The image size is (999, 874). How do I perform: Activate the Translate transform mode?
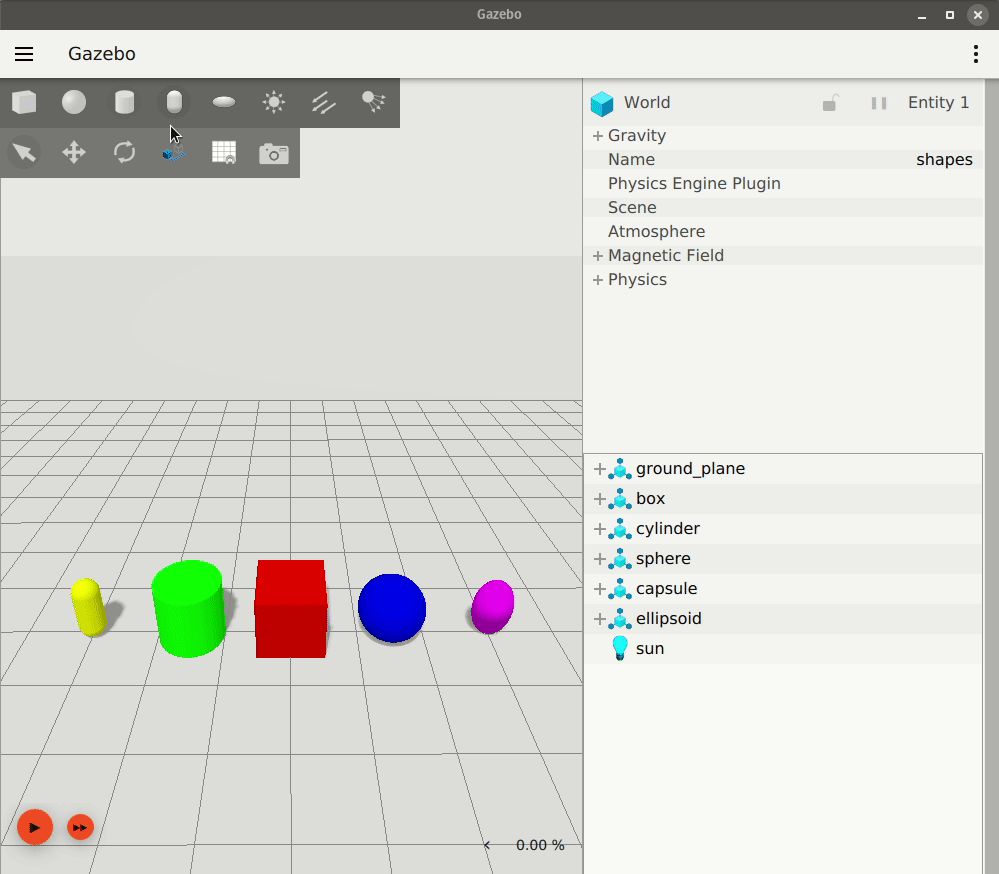74,152
